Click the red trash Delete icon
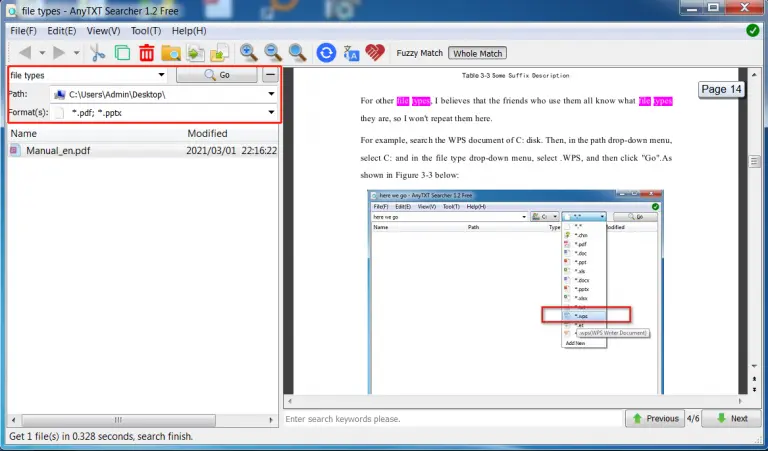The width and height of the screenshot is (768, 451). coord(146,52)
